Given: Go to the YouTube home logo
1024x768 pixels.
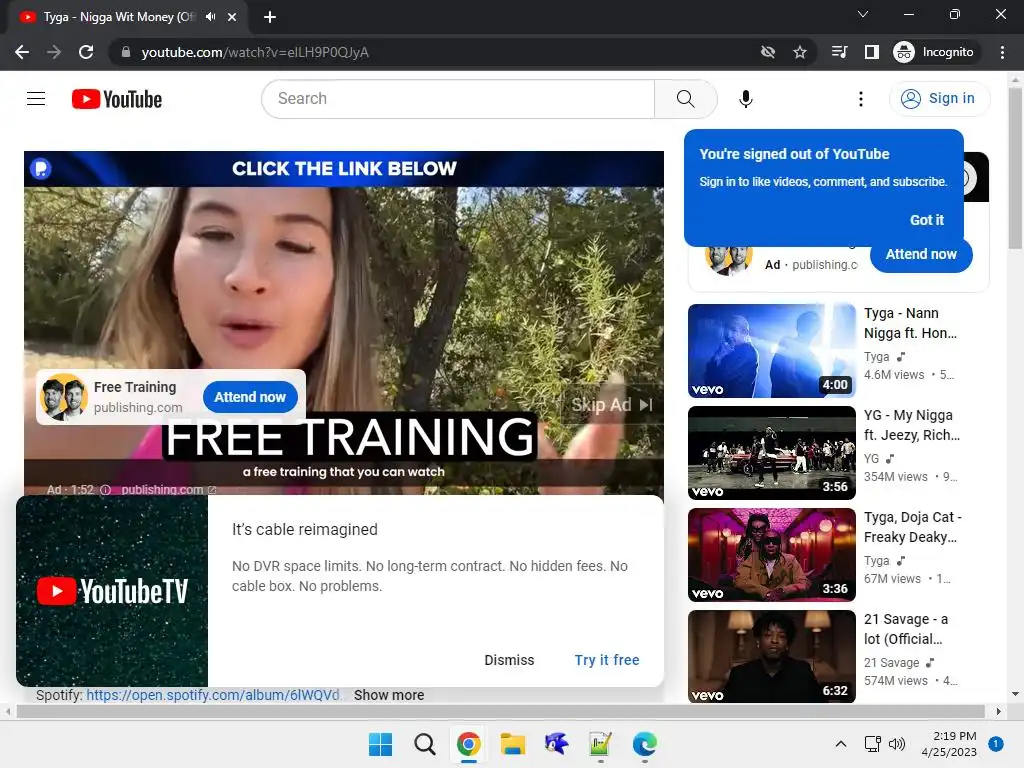Looking at the screenshot, I should (x=117, y=99).
